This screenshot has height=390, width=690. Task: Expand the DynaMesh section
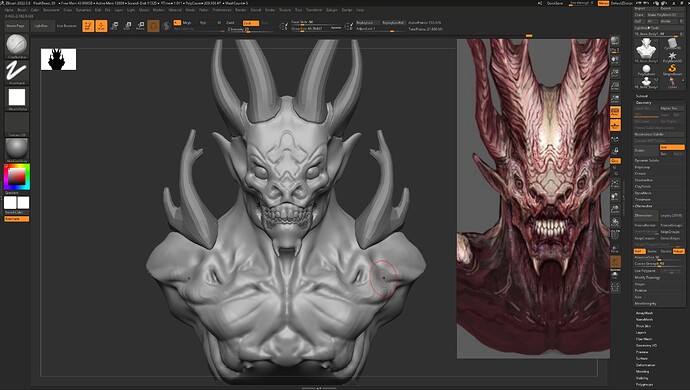[643, 193]
